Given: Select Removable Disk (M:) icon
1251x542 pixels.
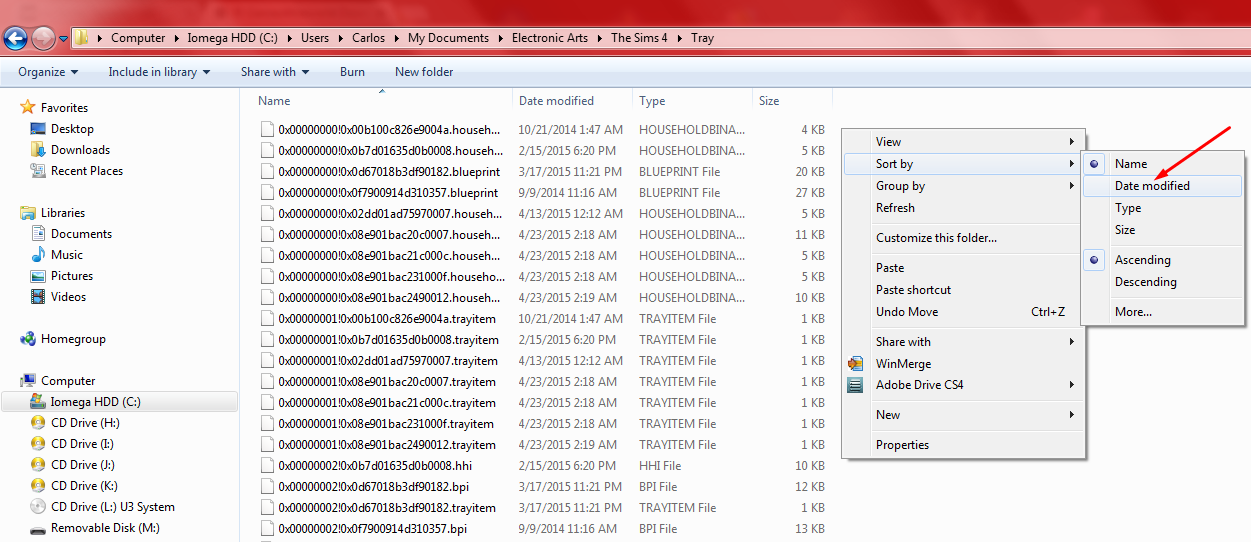Looking at the screenshot, I should pos(38,528).
